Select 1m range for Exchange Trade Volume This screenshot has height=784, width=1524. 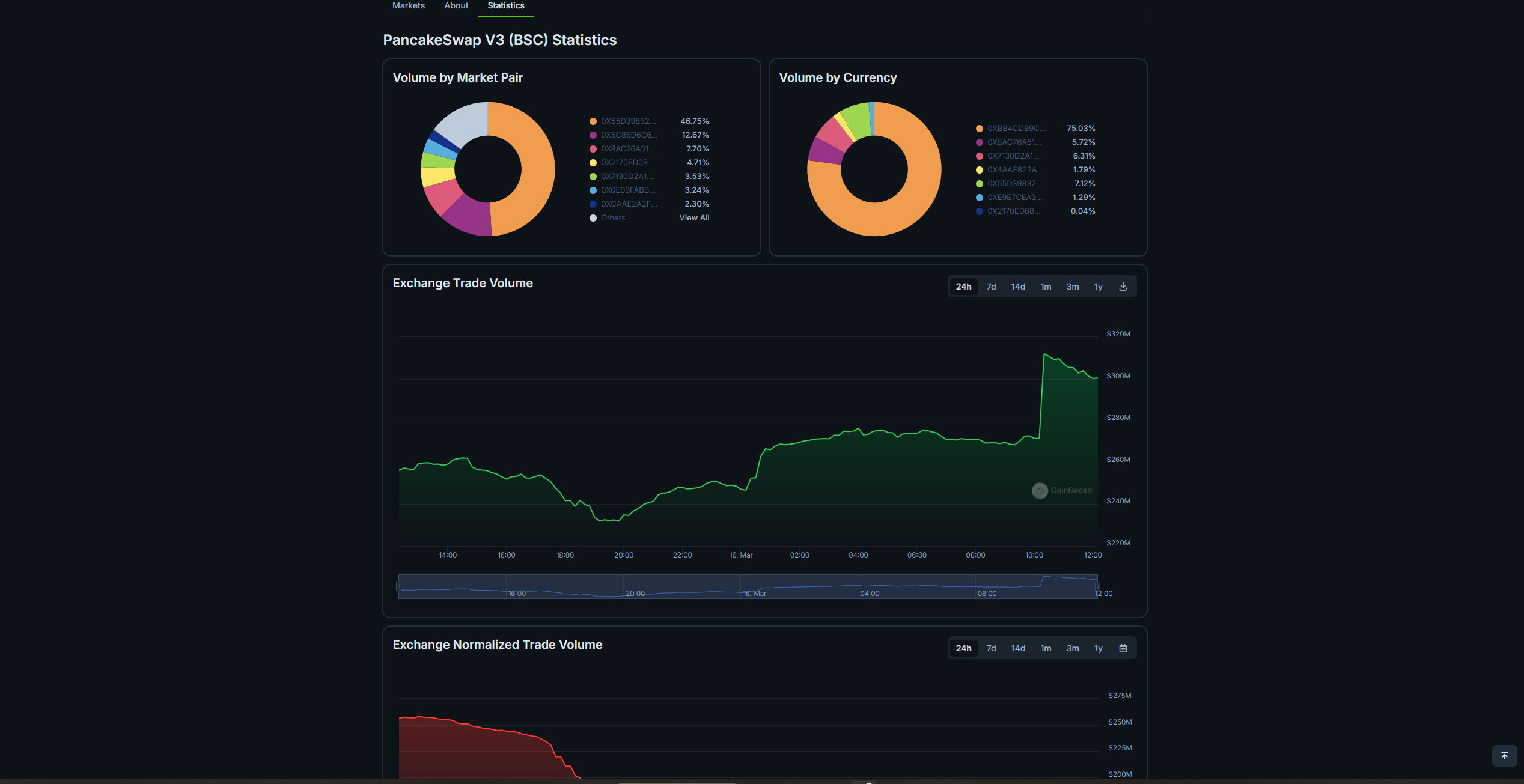[1046, 287]
